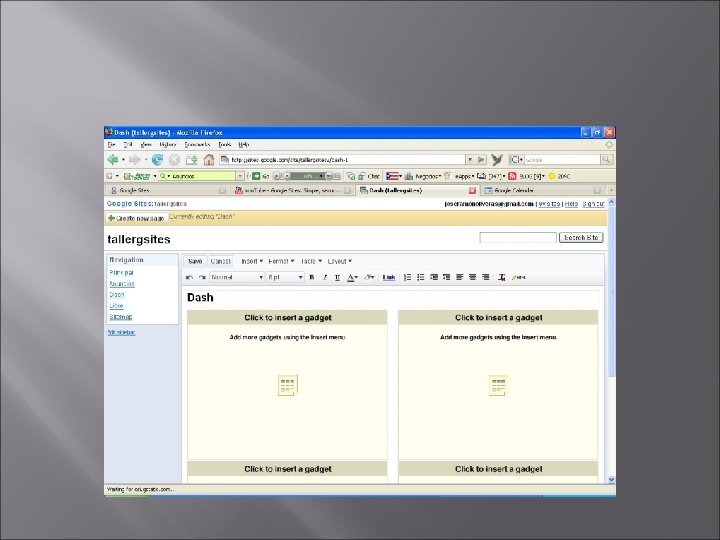This screenshot has width=720, height=540.
Task: Open the HTML edit icon
Action: (519, 277)
